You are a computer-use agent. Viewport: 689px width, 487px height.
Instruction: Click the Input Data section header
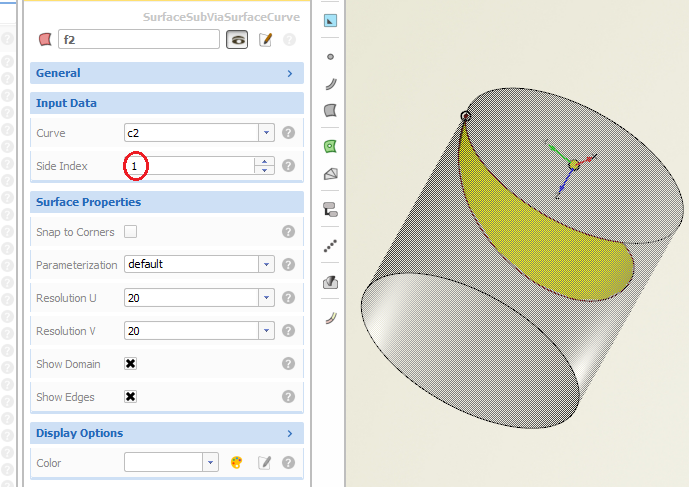(167, 103)
